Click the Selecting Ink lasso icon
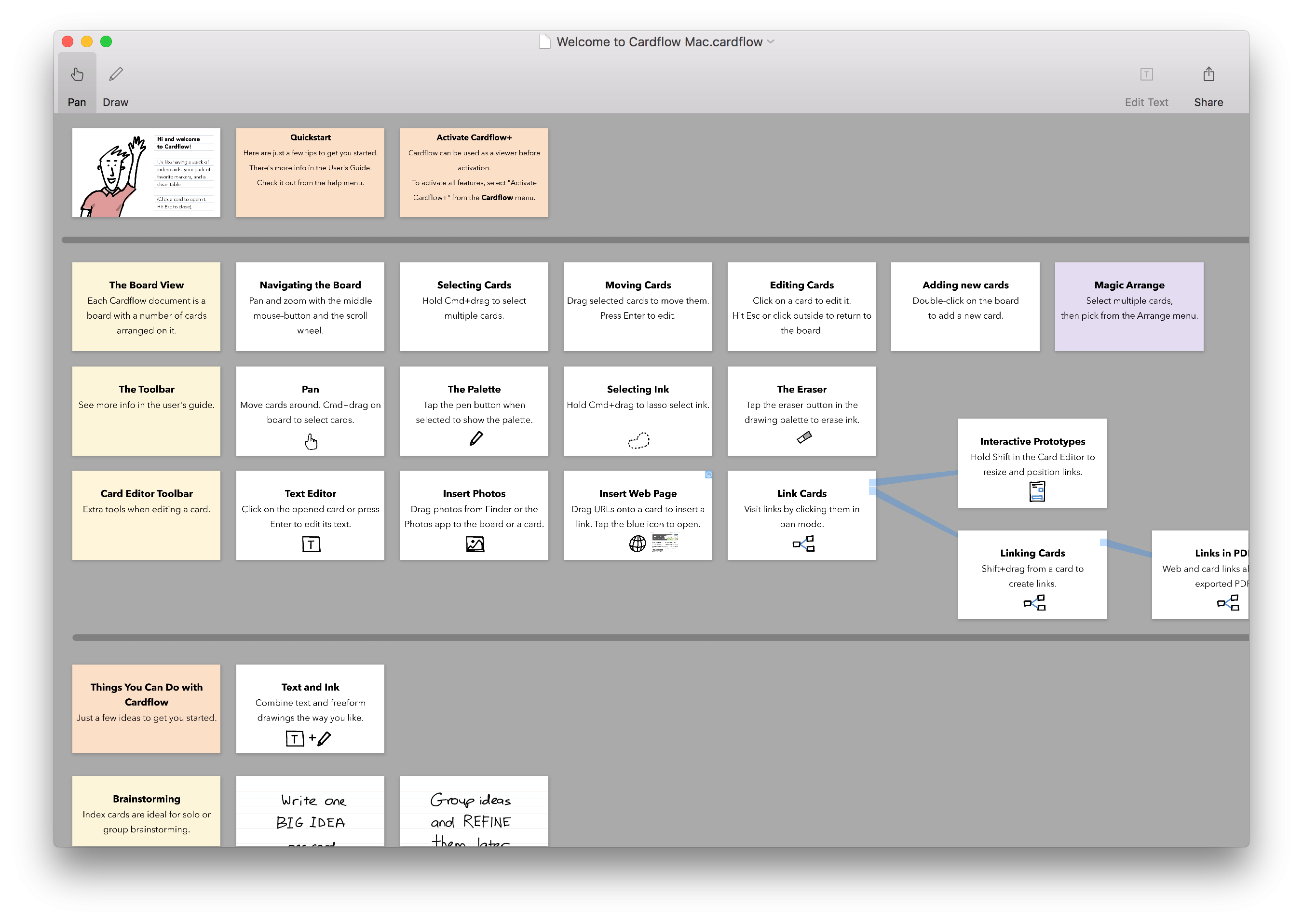Screen dimensions: 1303x924 pos(639,441)
